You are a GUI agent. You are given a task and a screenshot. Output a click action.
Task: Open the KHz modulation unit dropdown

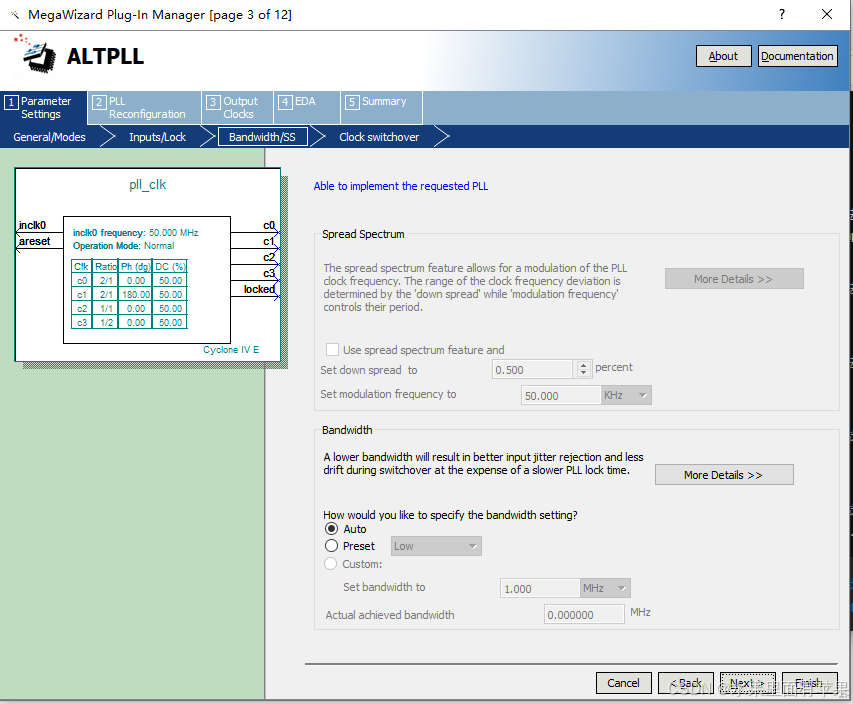pos(626,396)
